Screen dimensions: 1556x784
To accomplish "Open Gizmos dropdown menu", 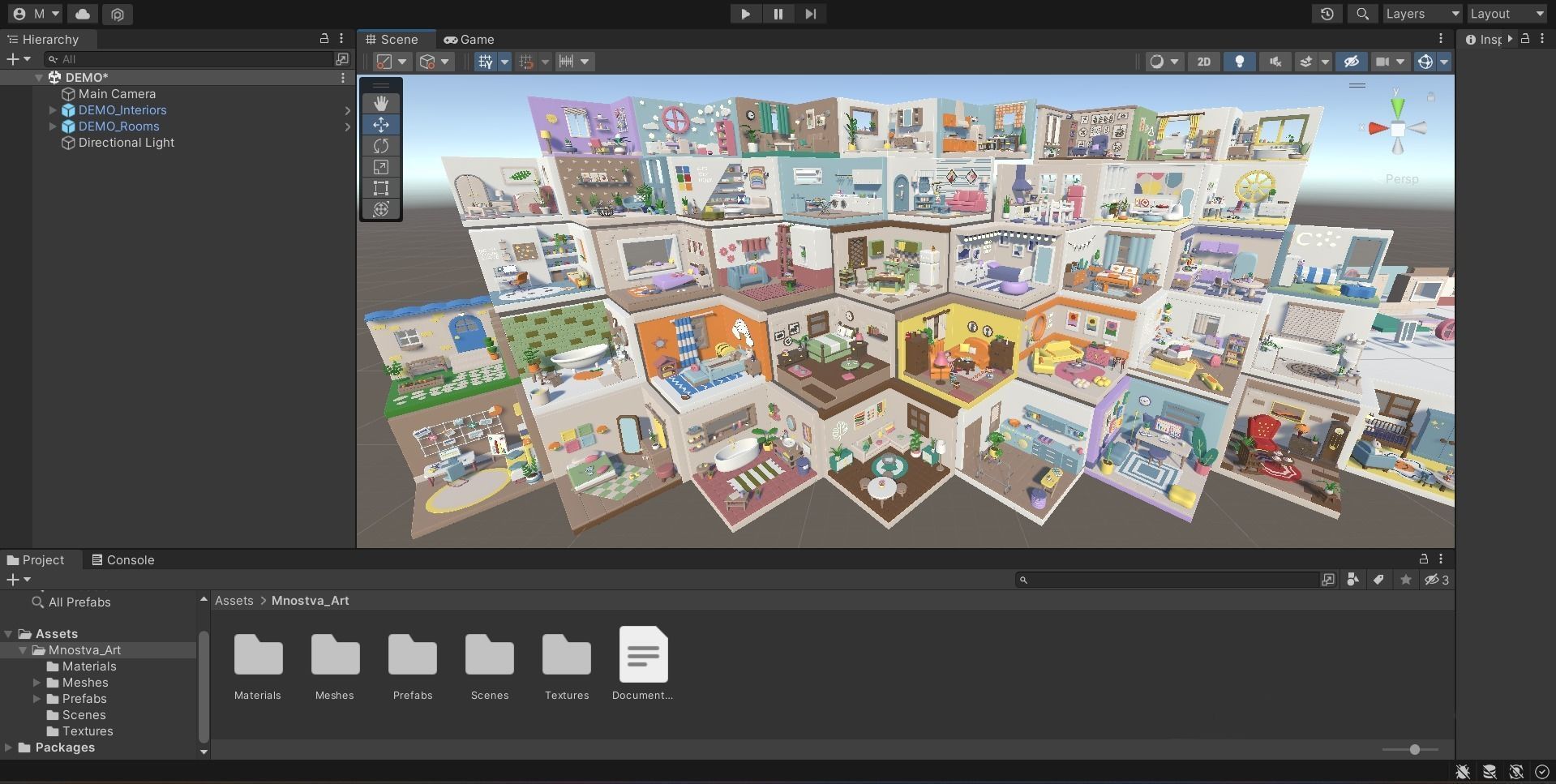I will (x=1444, y=62).
